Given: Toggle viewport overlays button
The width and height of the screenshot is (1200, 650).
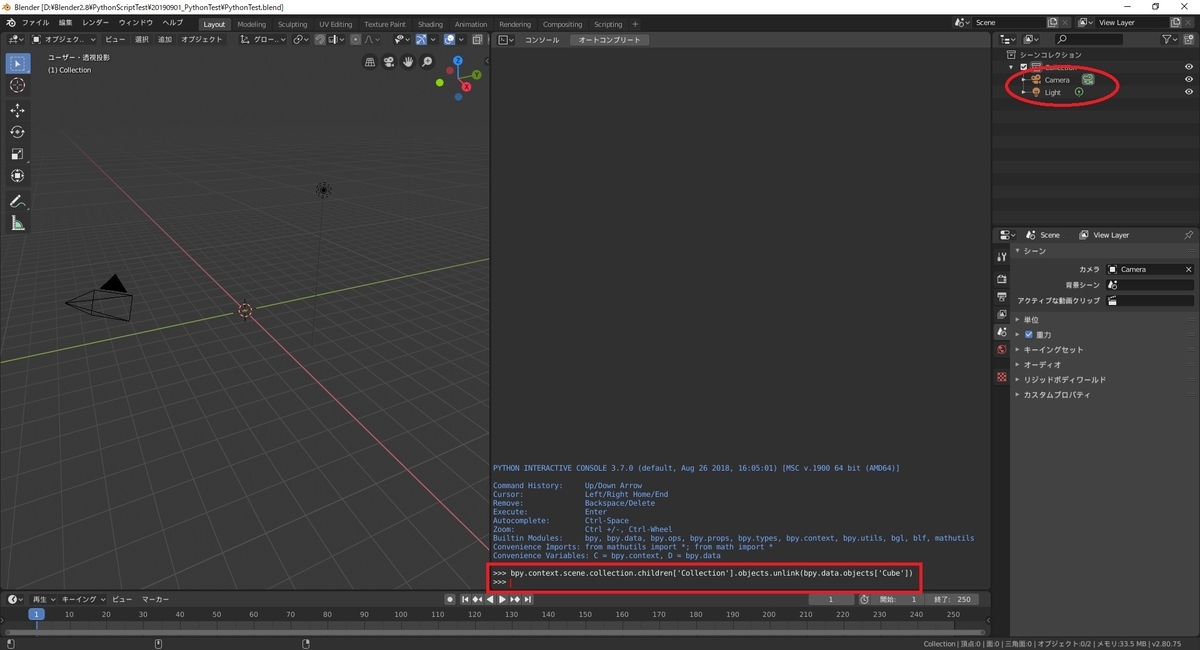Looking at the screenshot, I should pyautogui.click(x=450, y=39).
